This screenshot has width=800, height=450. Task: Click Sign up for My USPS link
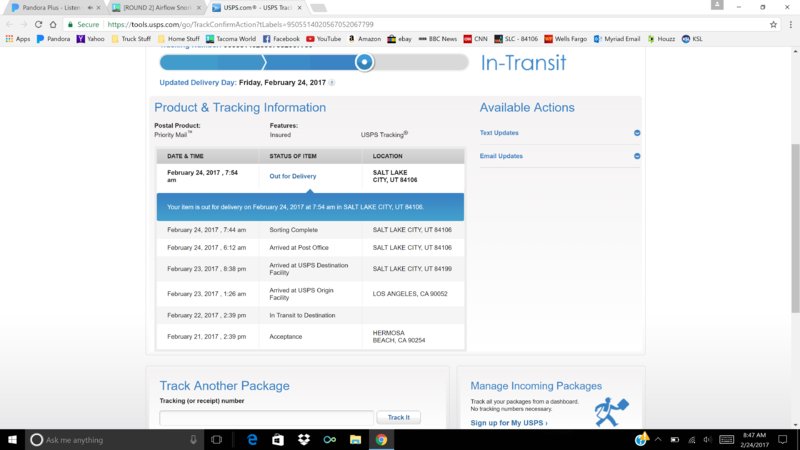(x=509, y=423)
